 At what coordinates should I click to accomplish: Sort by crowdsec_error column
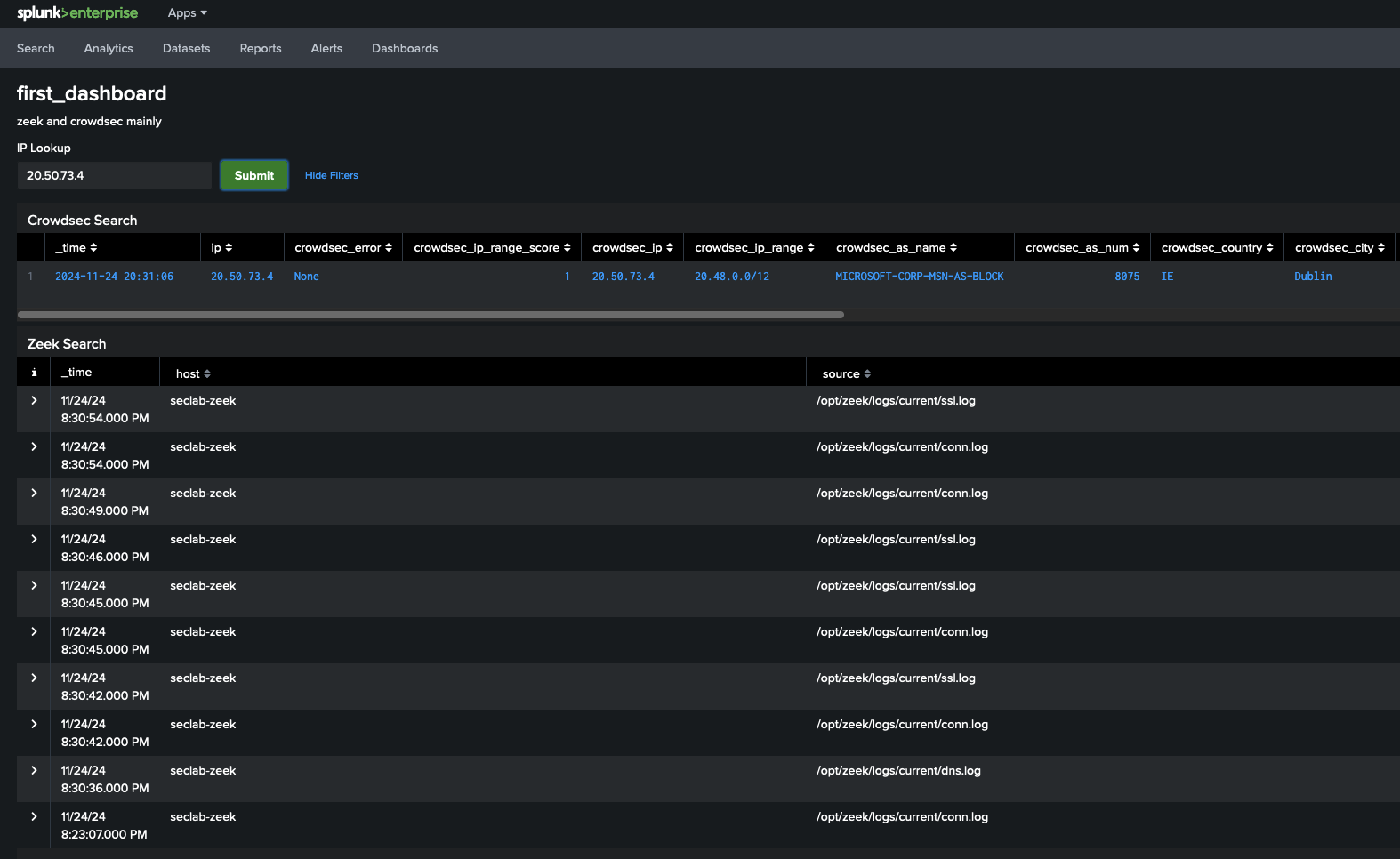point(343,247)
